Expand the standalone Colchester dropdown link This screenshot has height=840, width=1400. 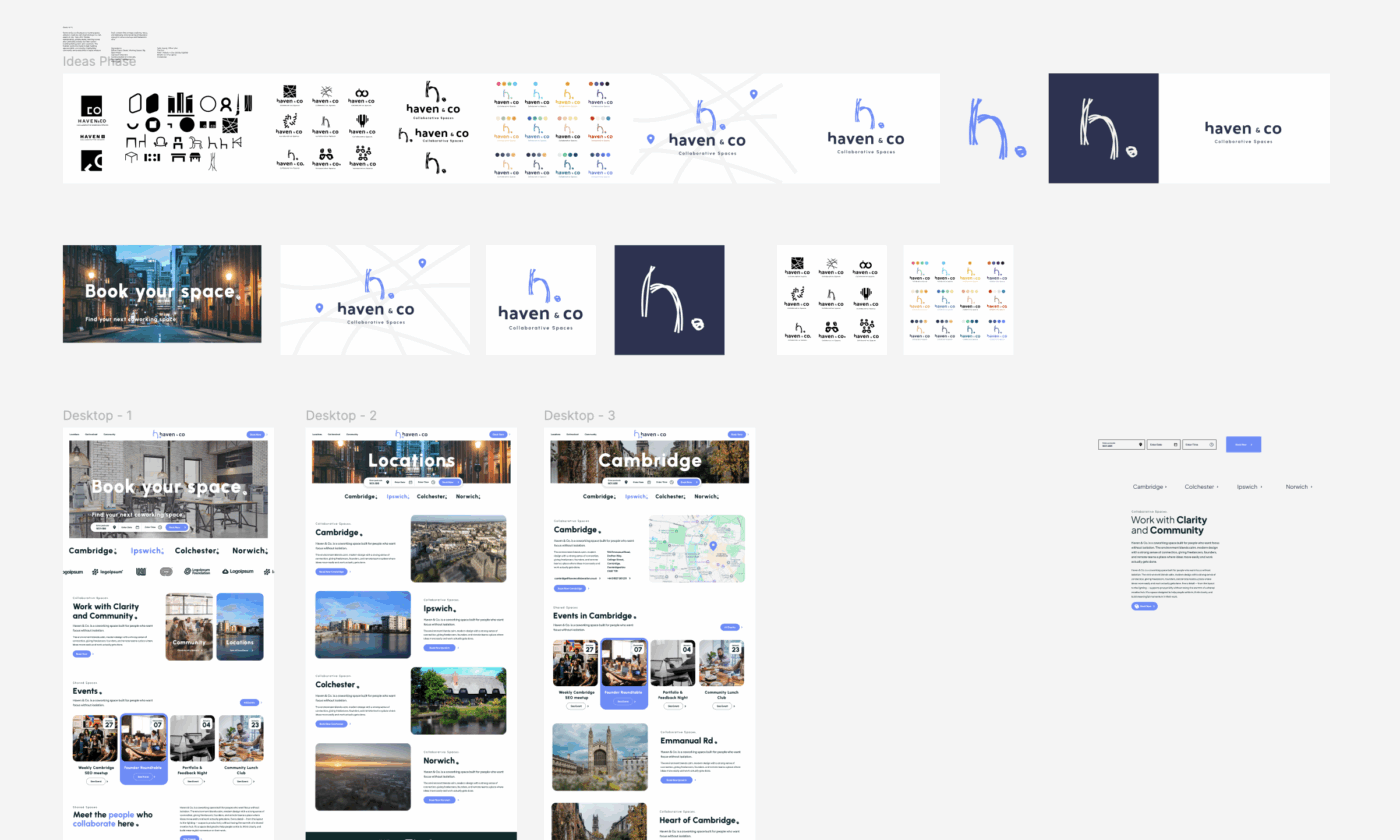click(x=1200, y=487)
